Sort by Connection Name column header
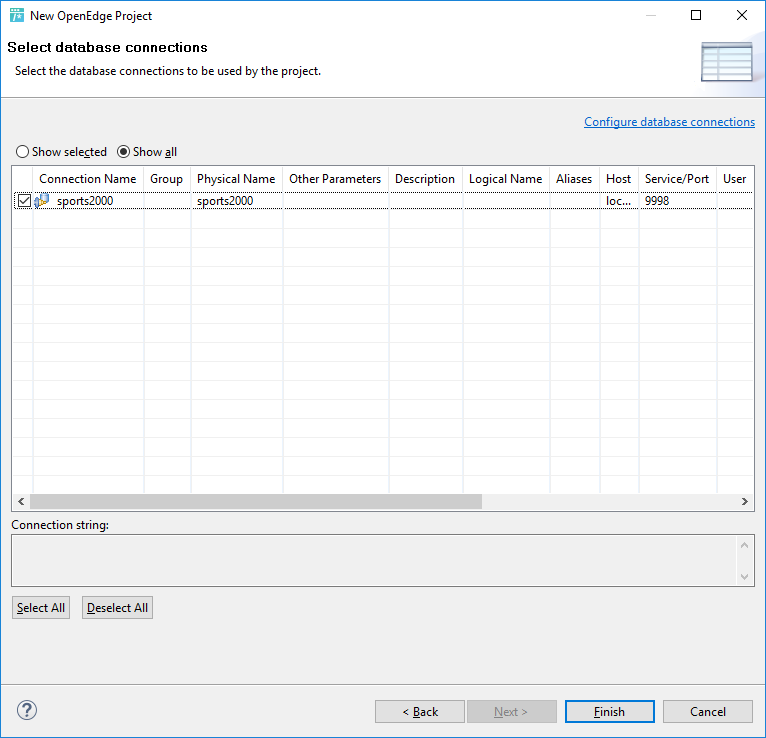Image resolution: width=766 pixels, height=738 pixels. pos(88,179)
